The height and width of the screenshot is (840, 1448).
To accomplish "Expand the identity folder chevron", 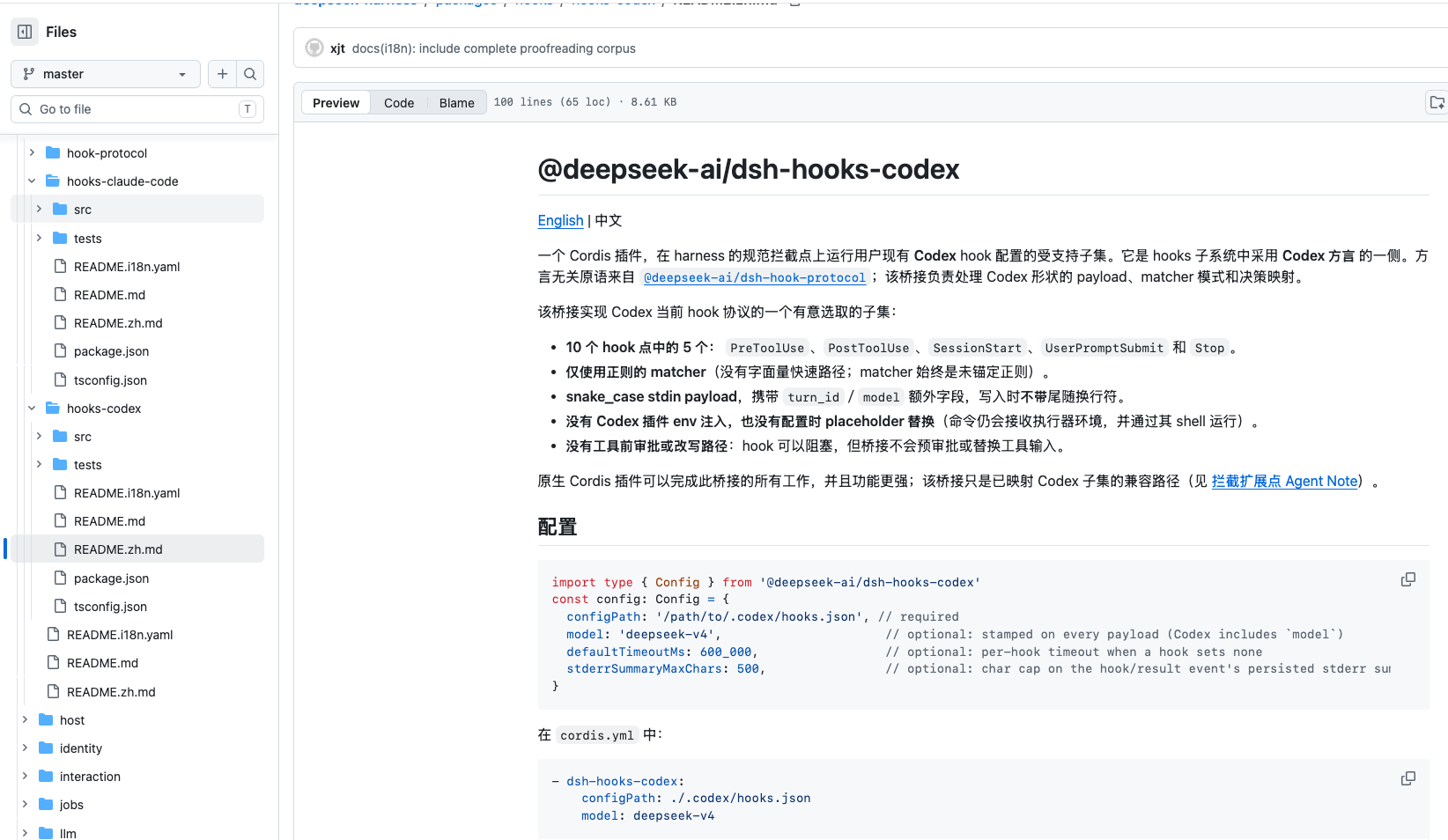I will [25, 748].
